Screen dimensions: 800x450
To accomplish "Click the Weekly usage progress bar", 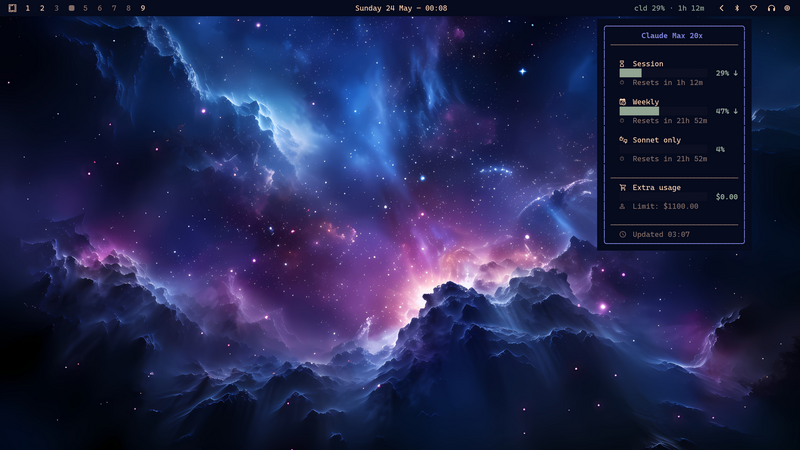I will [663, 111].
